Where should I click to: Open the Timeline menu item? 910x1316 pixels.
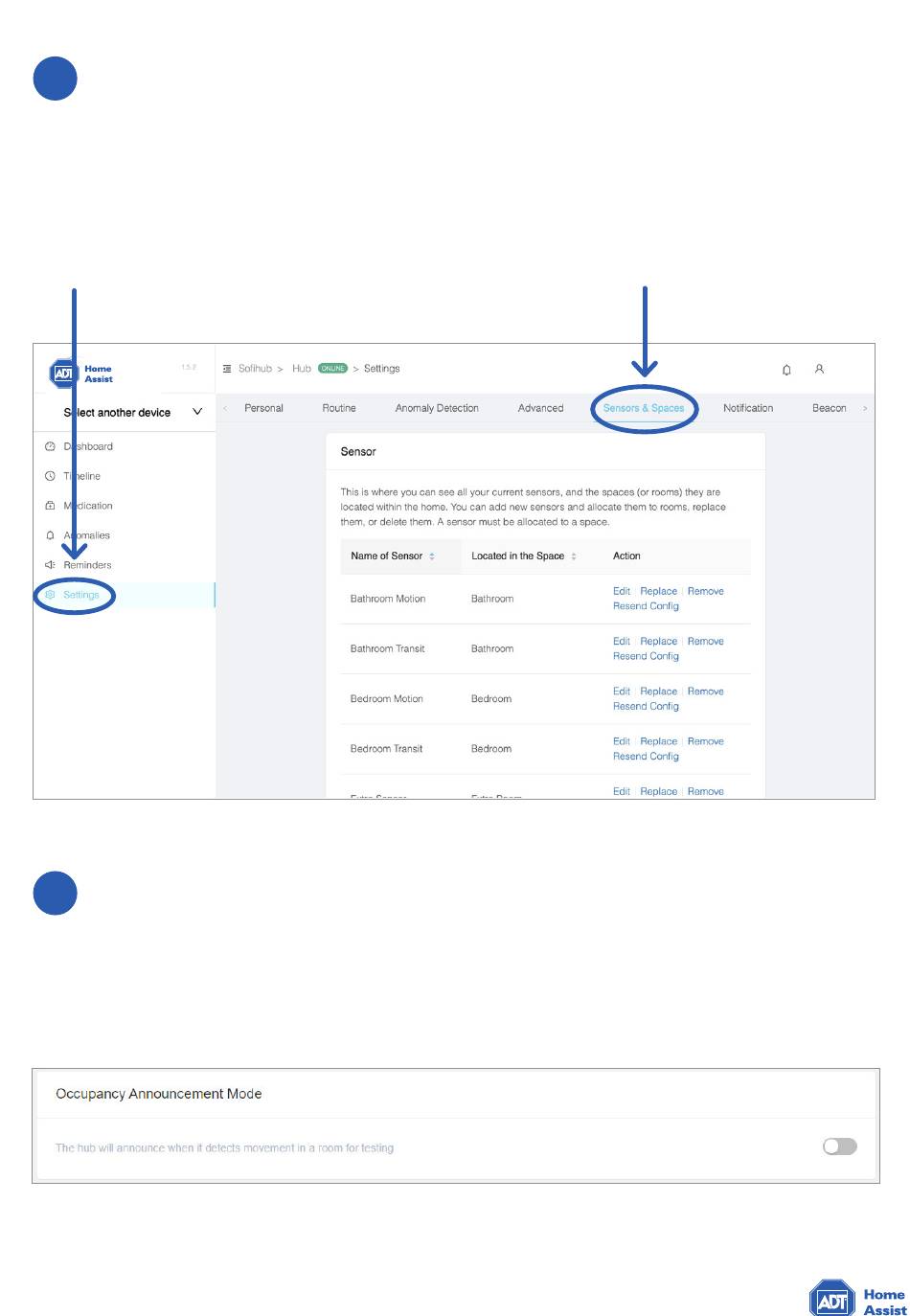[x=81, y=476]
